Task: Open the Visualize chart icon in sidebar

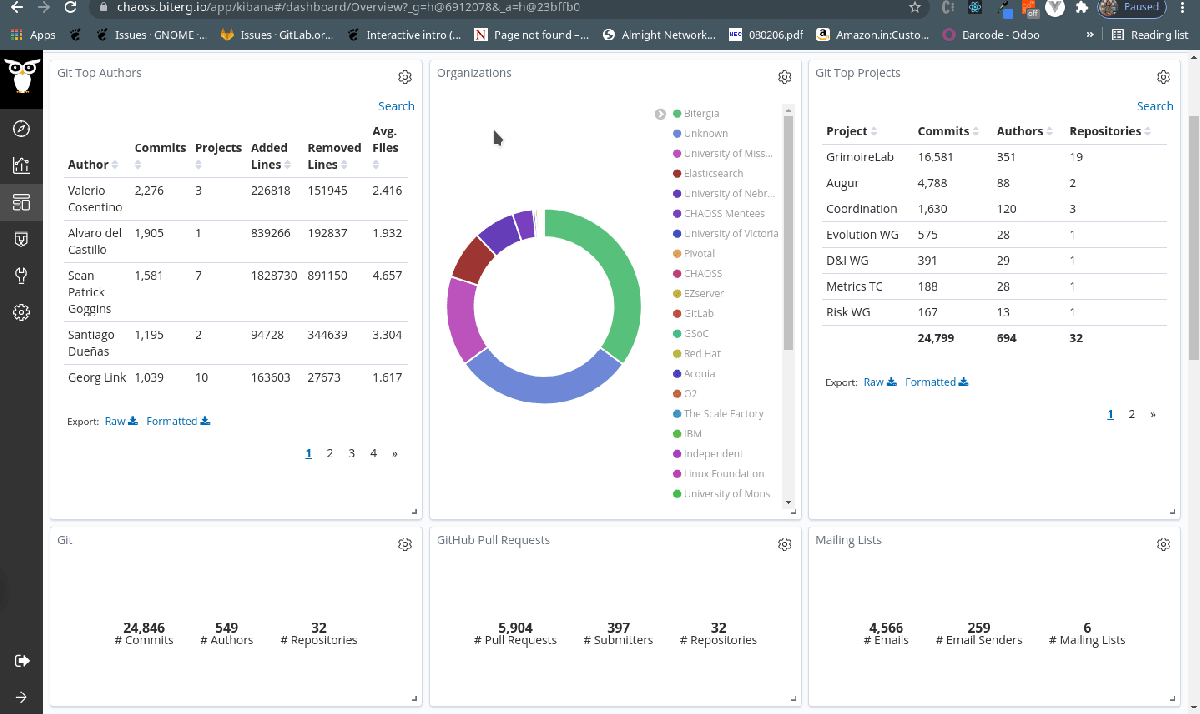Action: (x=21, y=166)
